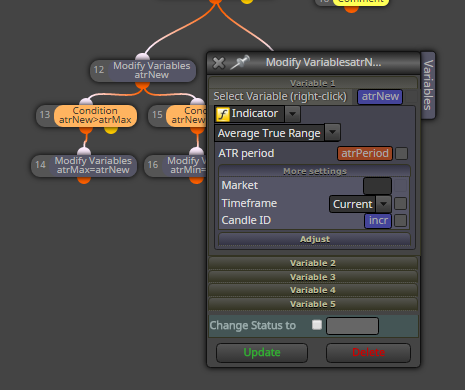The image size is (465, 390).
Task: Select node 12 Modify Variables atrNew
Action: point(143,70)
